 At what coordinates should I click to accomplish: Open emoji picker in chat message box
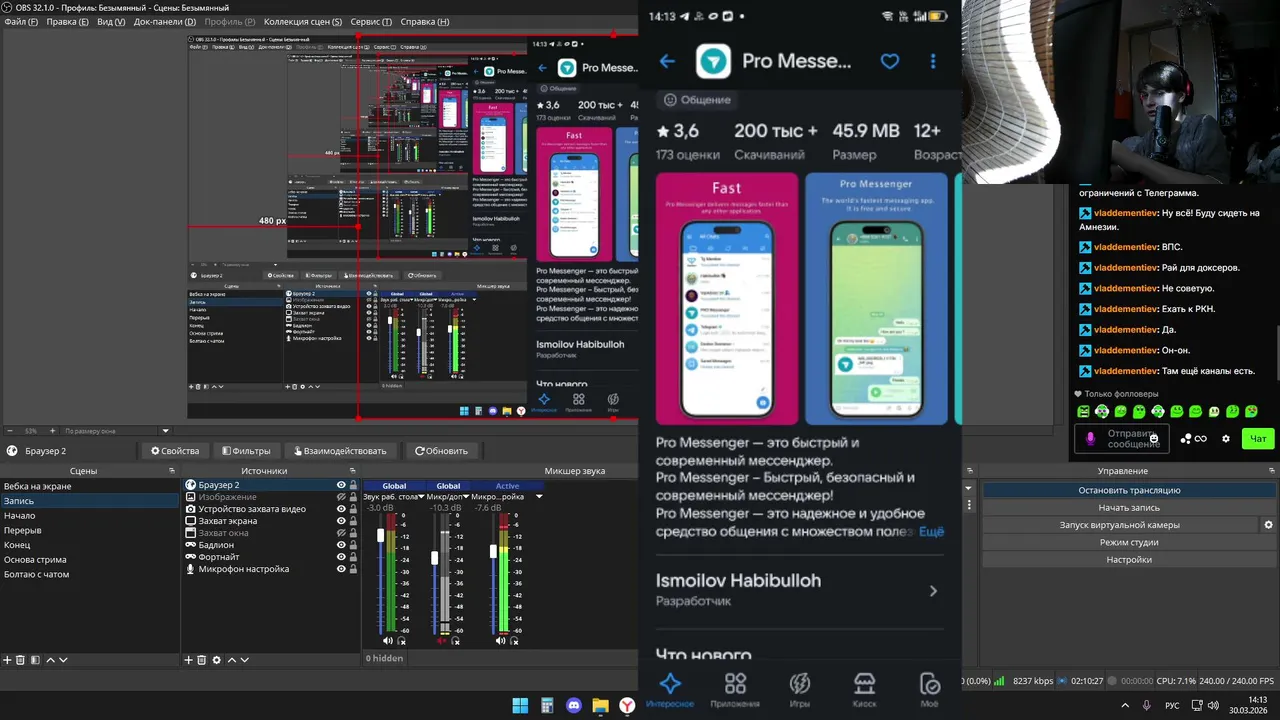click(1154, 438)
